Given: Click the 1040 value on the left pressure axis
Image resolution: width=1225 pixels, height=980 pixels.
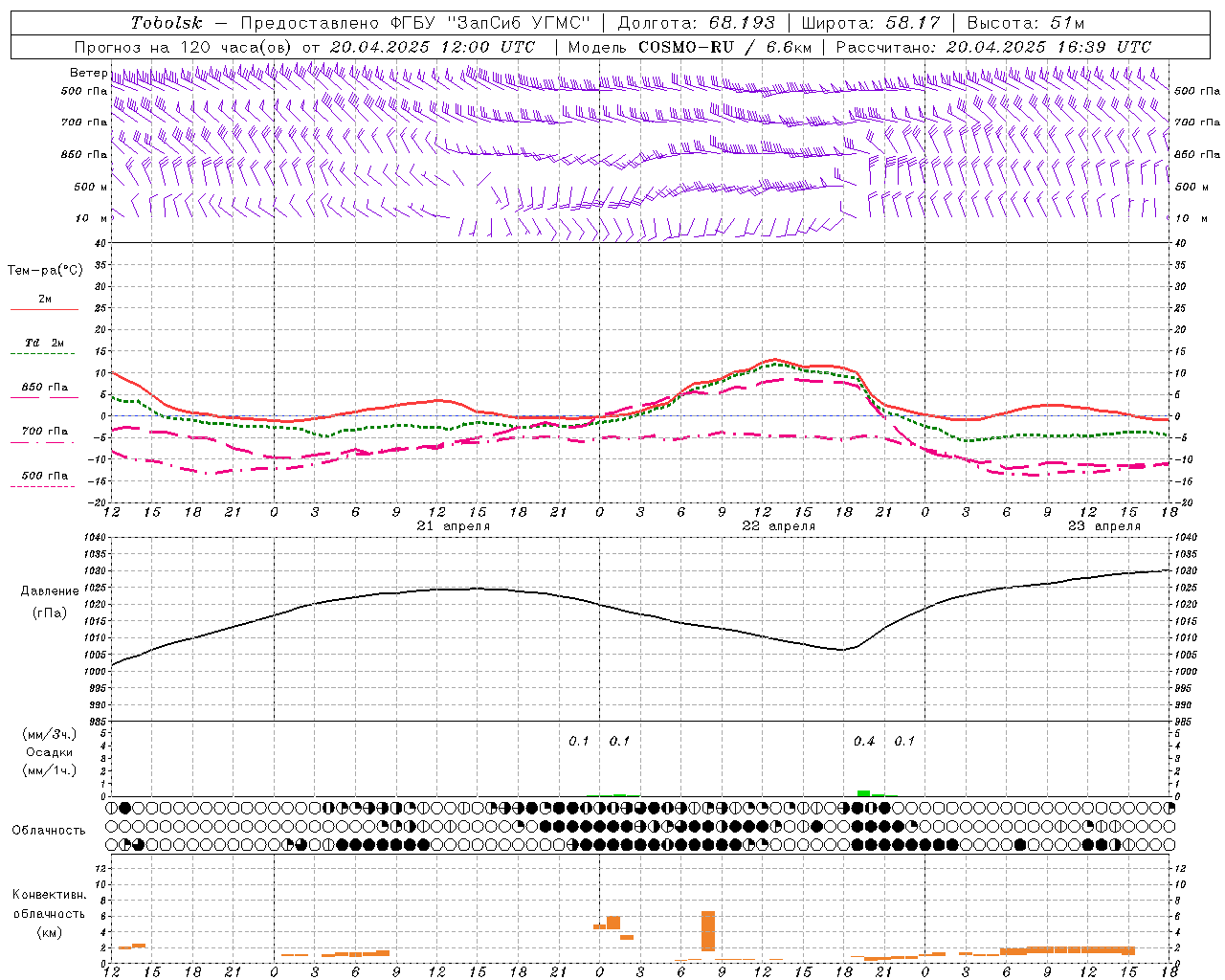Looking at the screenshot, I should pos(95,537).
